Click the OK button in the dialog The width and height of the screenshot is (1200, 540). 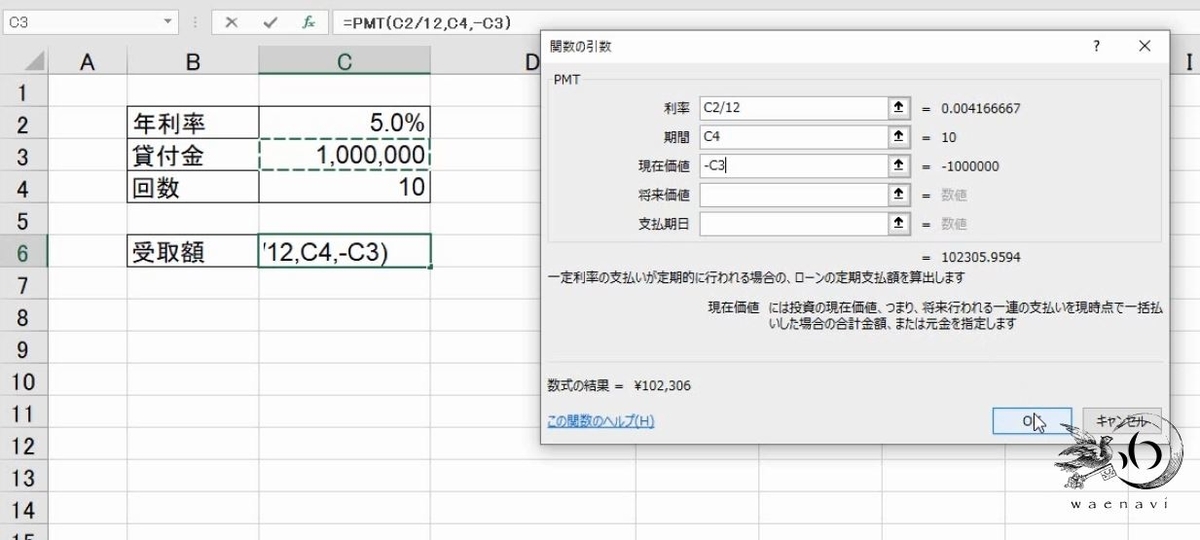coord(1032,421)
